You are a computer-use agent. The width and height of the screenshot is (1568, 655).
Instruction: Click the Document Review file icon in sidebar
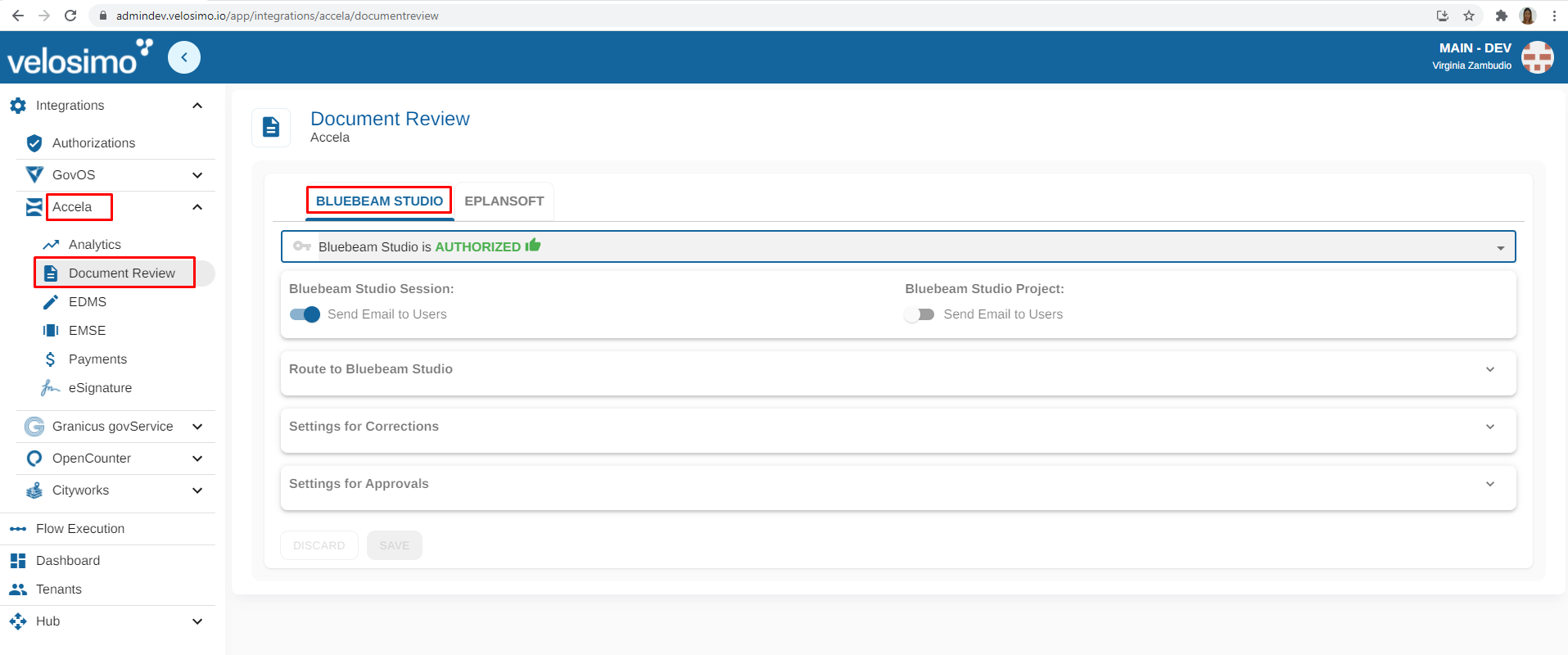[x=51, y=273]
